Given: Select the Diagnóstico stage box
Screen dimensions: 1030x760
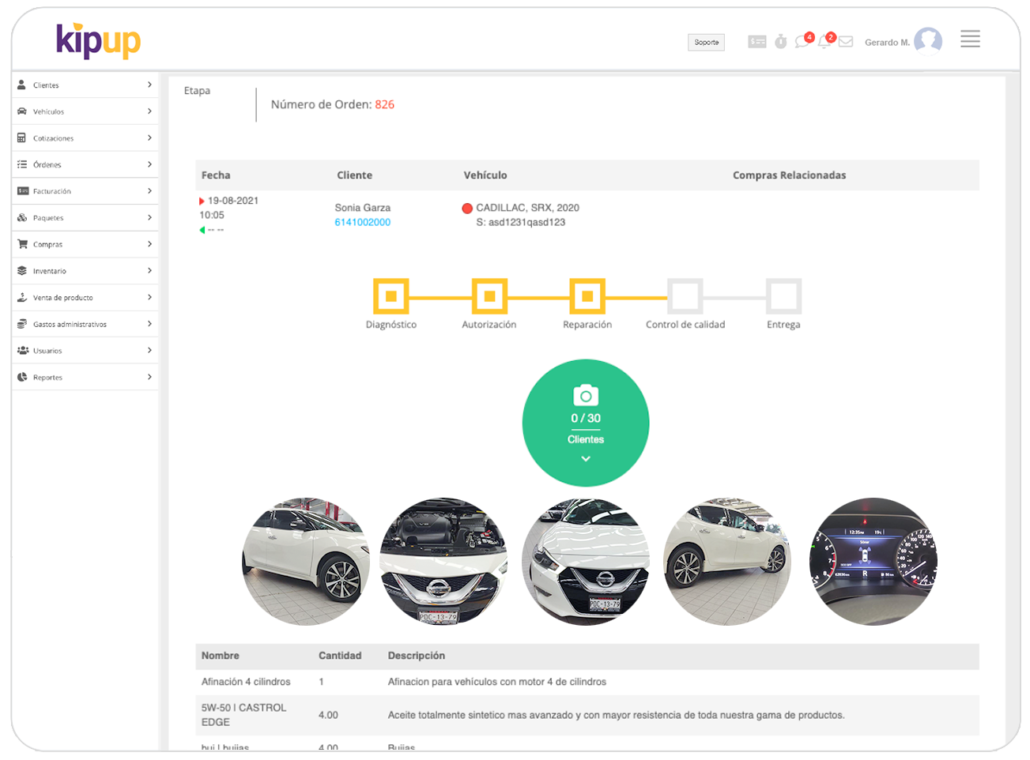Looking at the screenshot, I should (391, 297).
